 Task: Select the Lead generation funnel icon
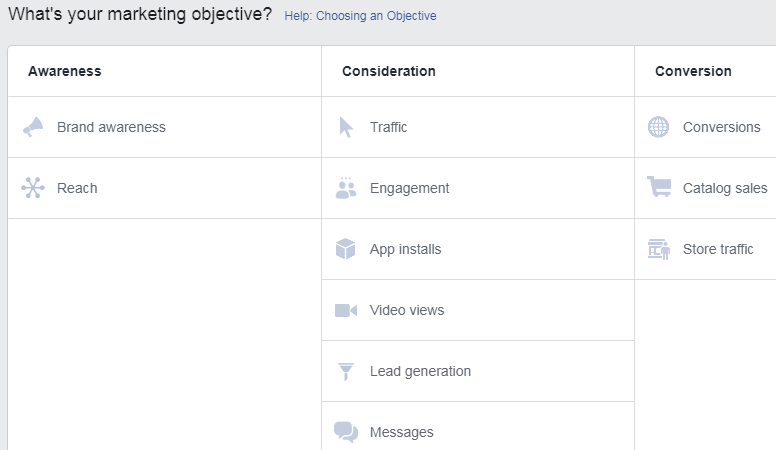(x=346, y=371)
